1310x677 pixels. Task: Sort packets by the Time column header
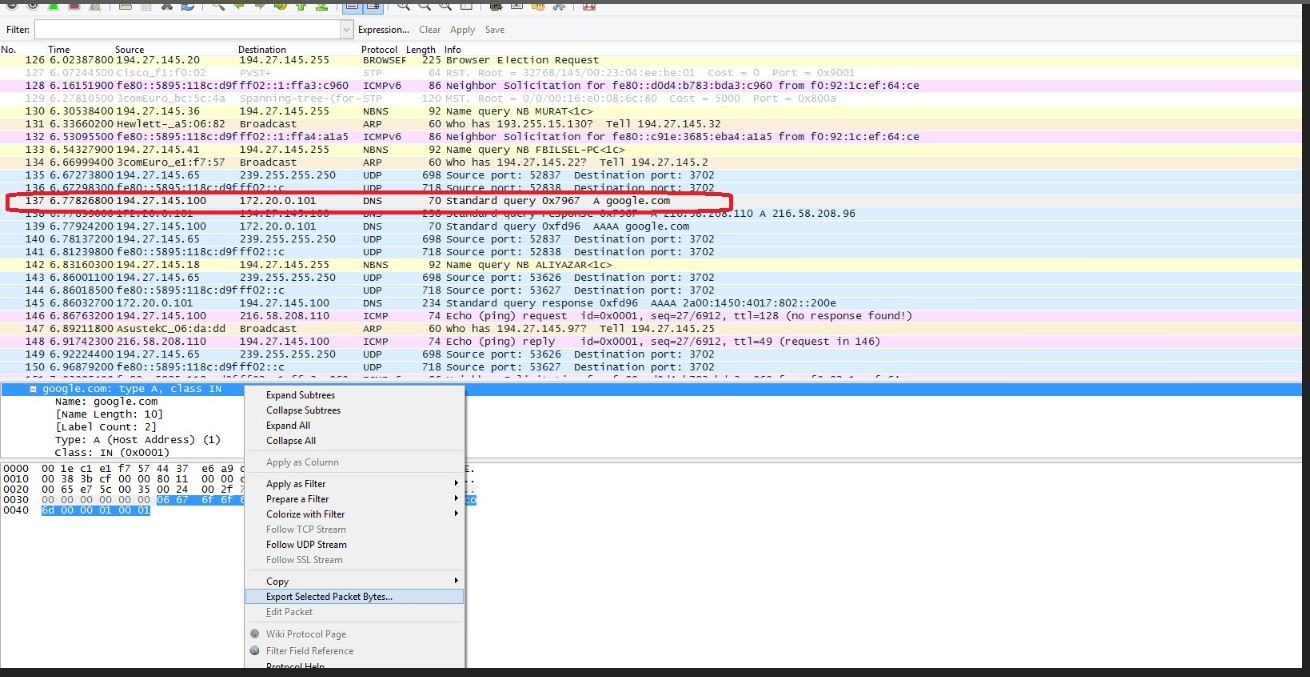point(59,49)
